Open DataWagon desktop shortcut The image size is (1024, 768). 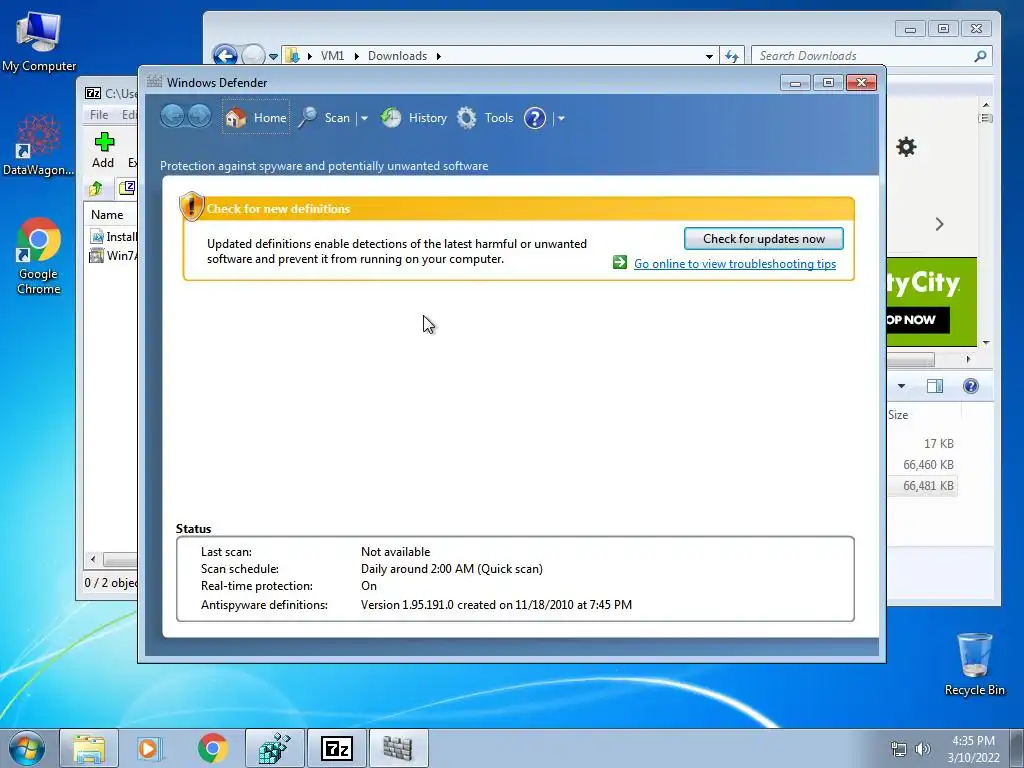click(x=39, y=145)
